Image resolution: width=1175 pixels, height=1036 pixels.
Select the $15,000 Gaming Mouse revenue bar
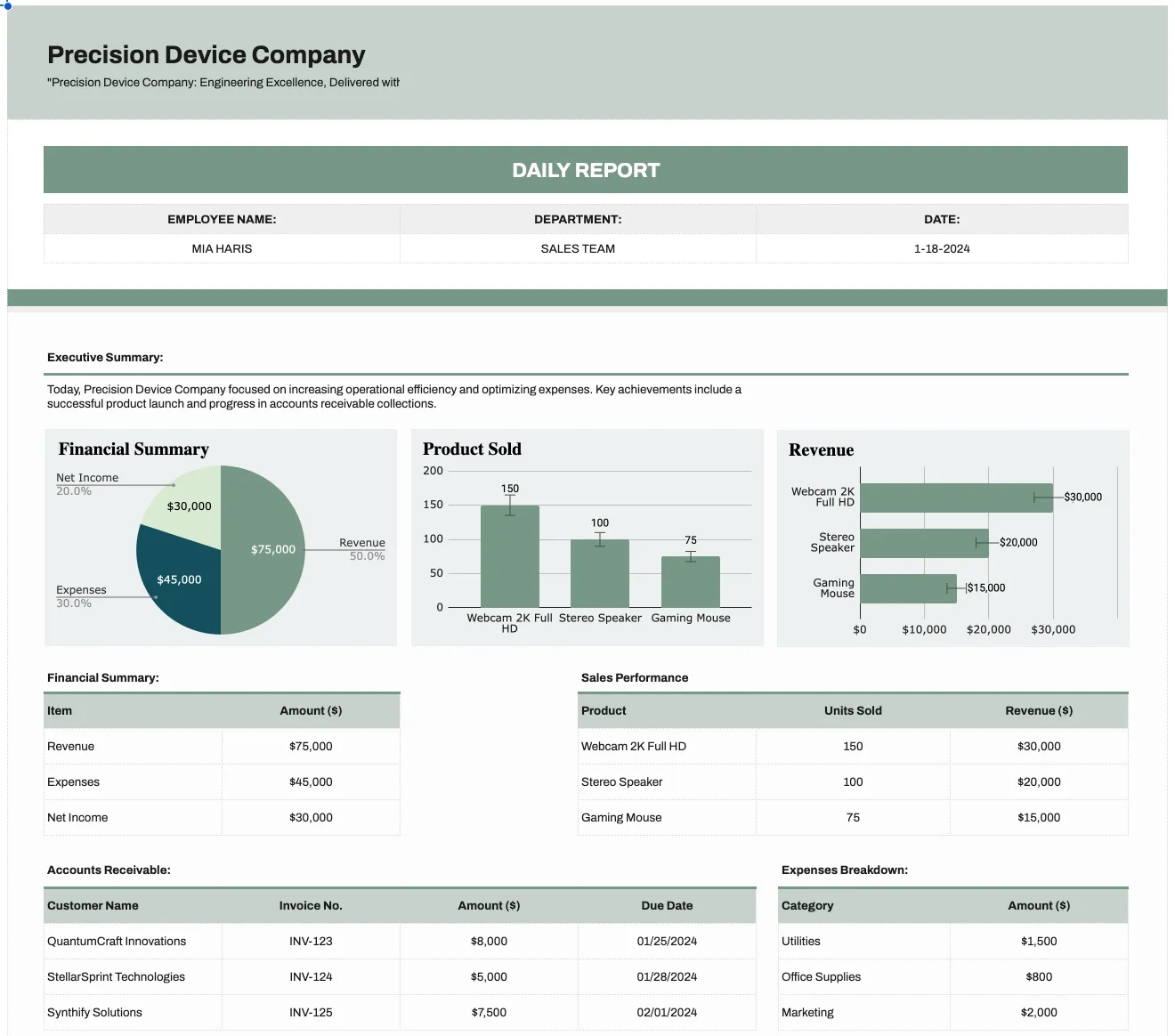pos(908,588)
